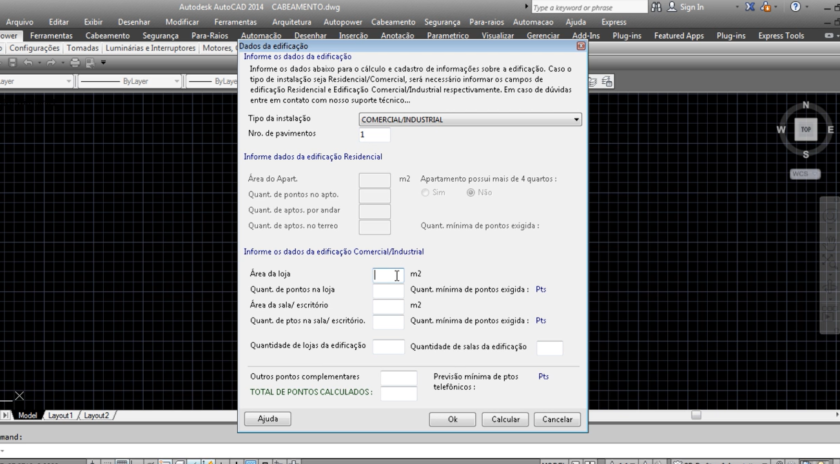This screenshot has width=840, height=464.
Task: Select the Não radio button
Action: tap(472, 192)
